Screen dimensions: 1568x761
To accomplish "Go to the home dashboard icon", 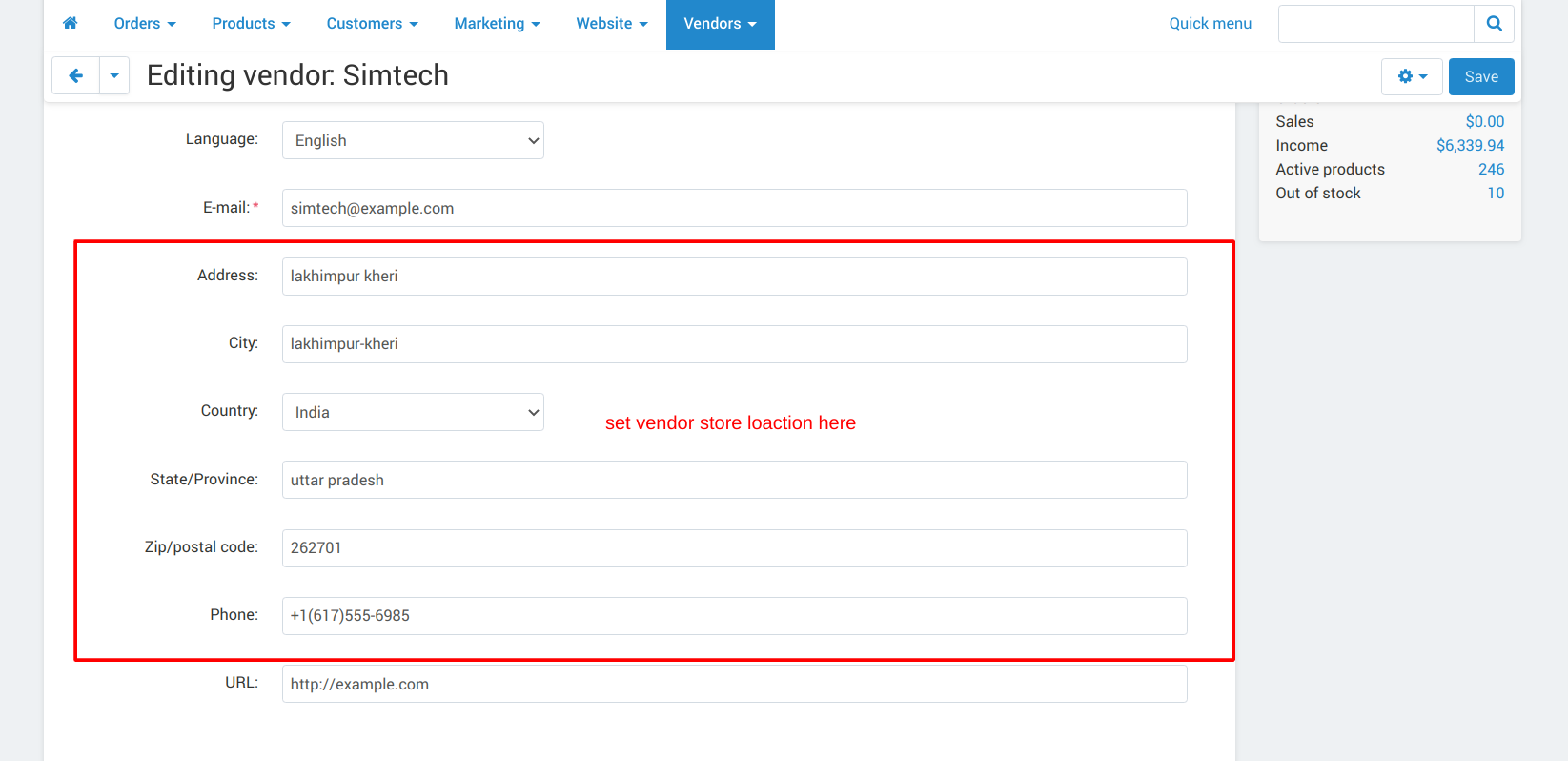I will [70, 23].
